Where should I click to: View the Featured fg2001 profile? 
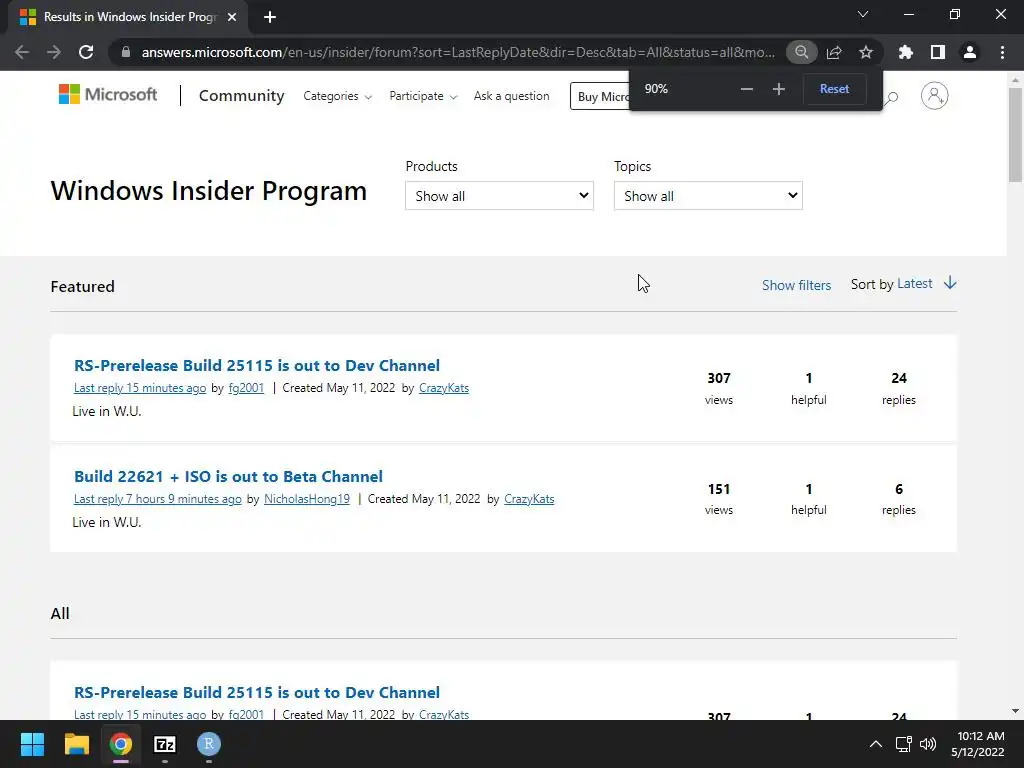(x=246, y=388)
